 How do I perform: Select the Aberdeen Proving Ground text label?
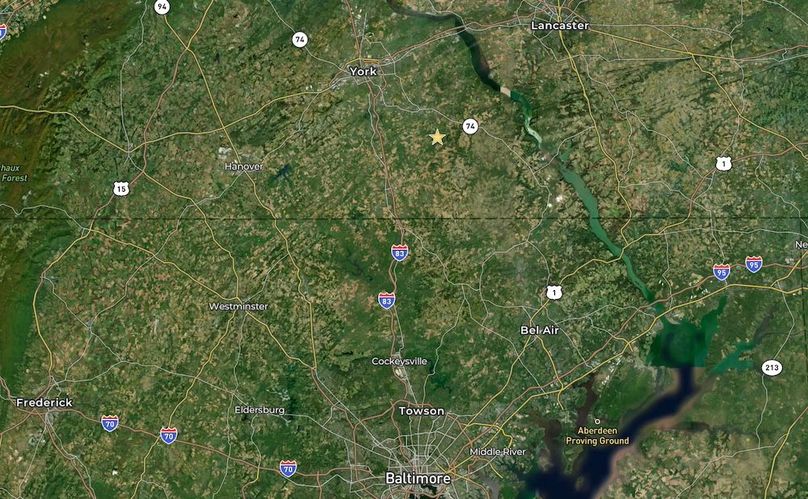[x=598, y=436]
